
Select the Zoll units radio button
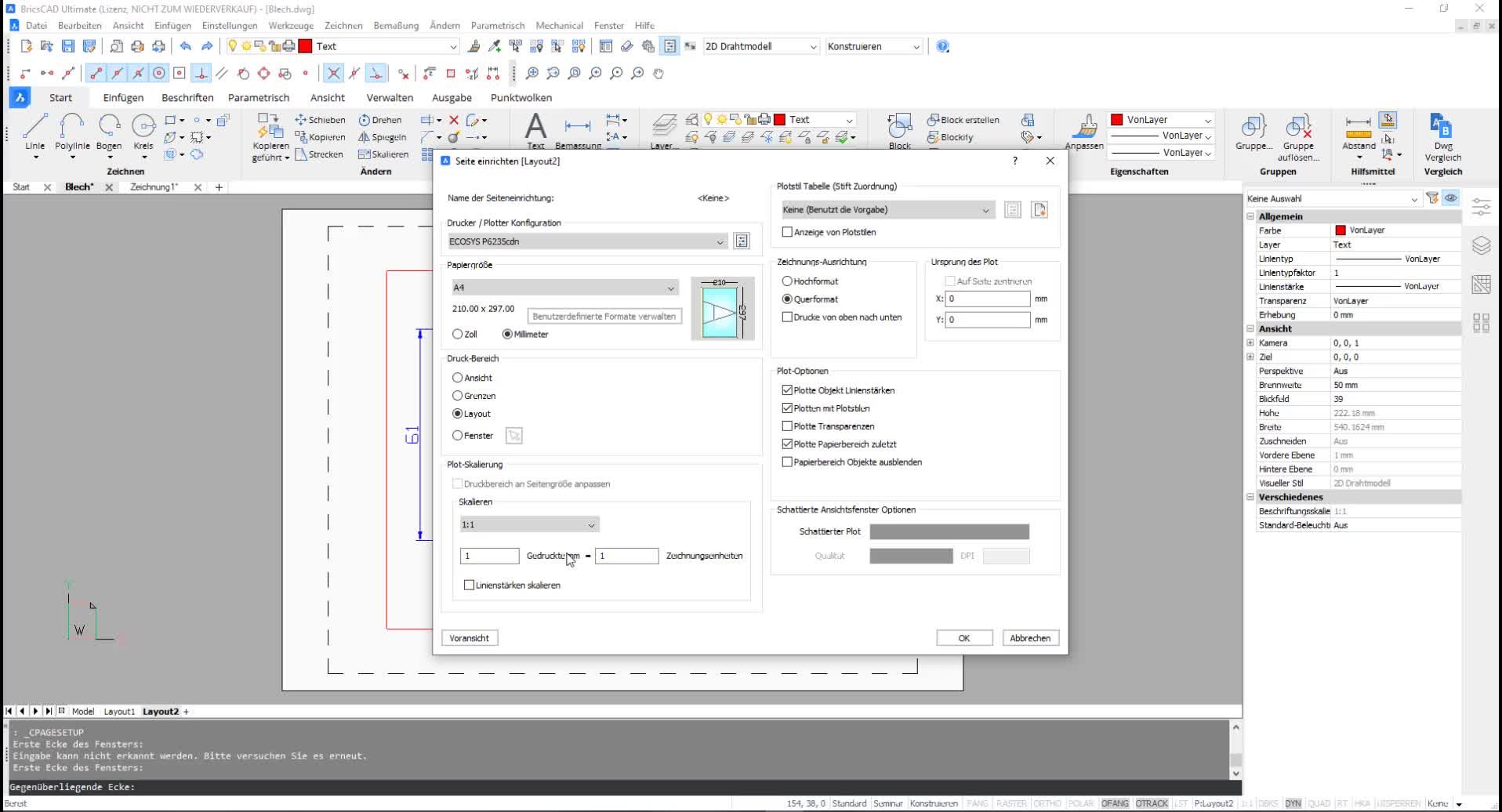click(458, 334)
